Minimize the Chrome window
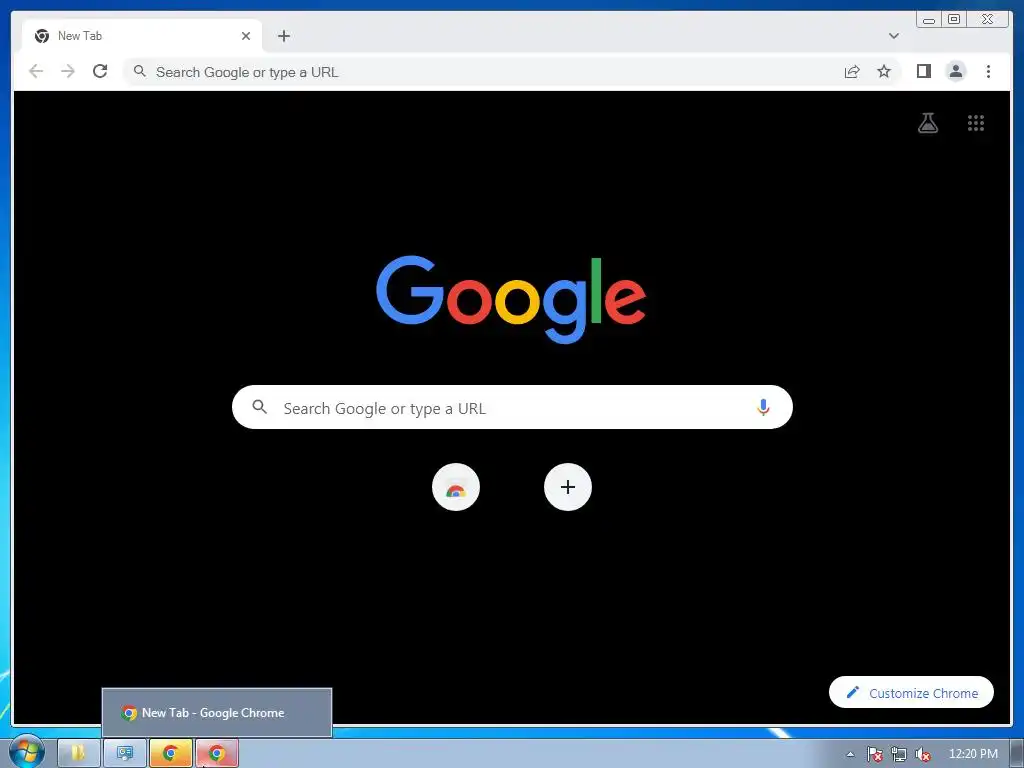1024x768 pixels. (x=929, y=20)
